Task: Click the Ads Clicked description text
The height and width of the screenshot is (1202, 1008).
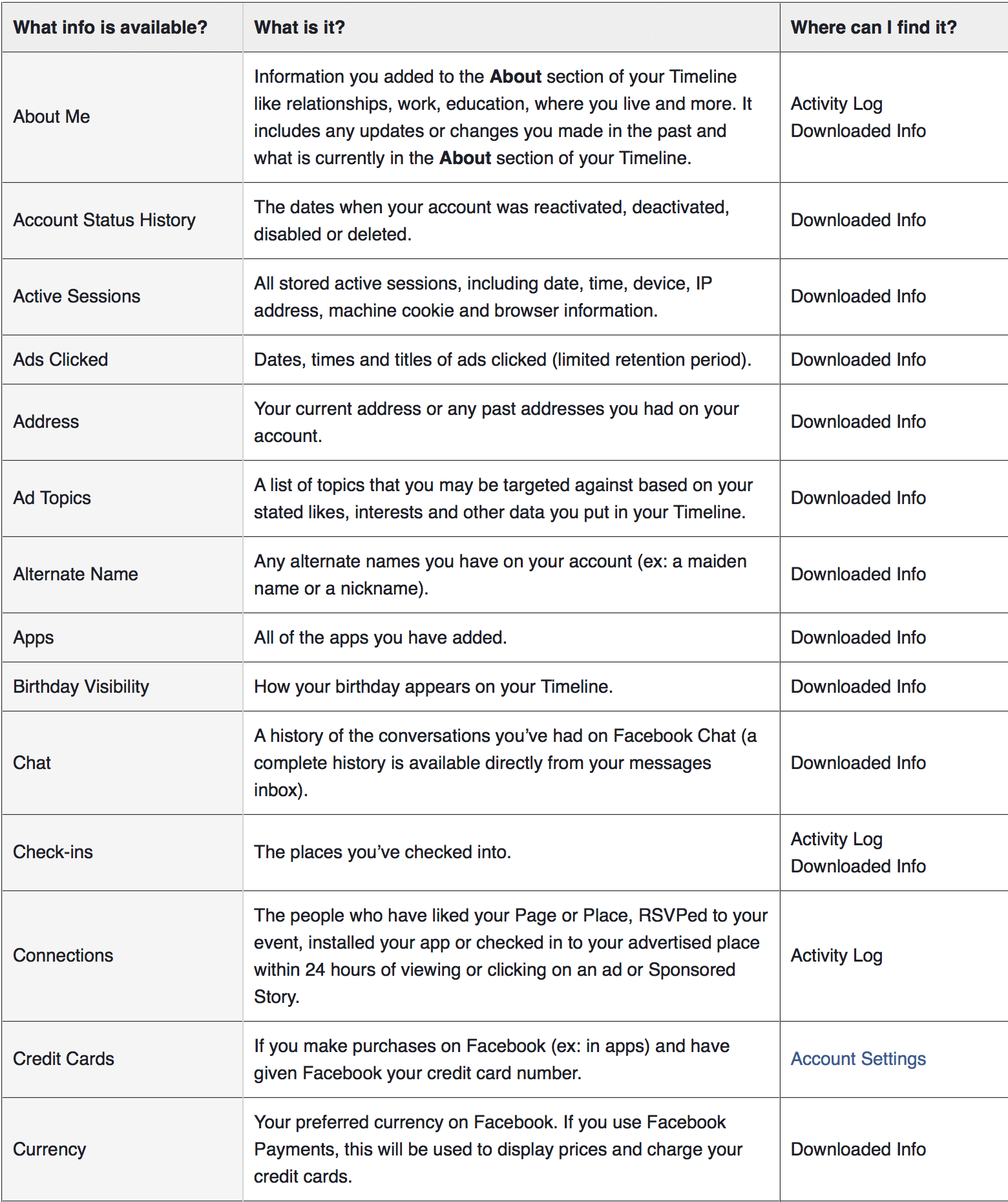Action: click(x=502, y=360)
